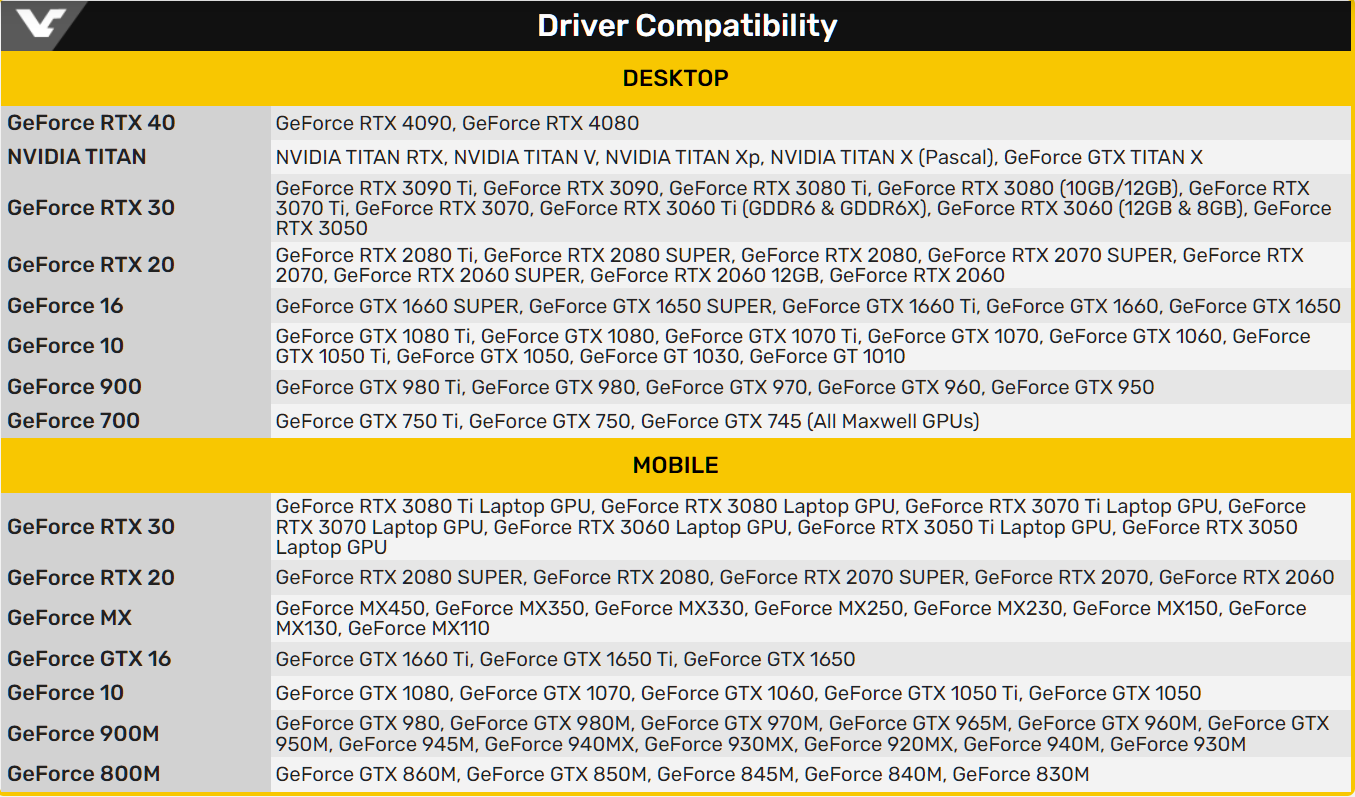Click the "GeForce GTX 1660 SUPER" entry

397,306
